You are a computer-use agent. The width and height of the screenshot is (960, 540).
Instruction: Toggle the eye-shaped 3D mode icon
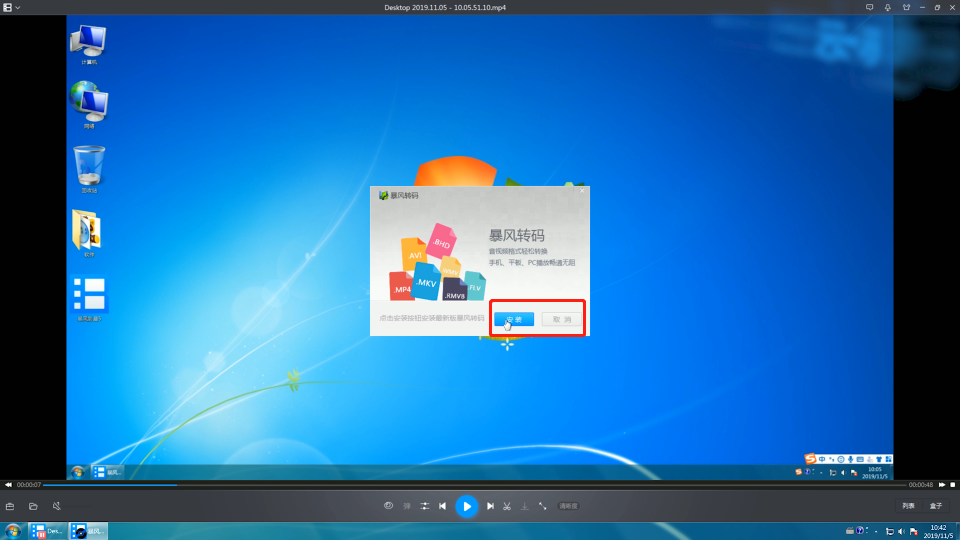click(388, 506)
